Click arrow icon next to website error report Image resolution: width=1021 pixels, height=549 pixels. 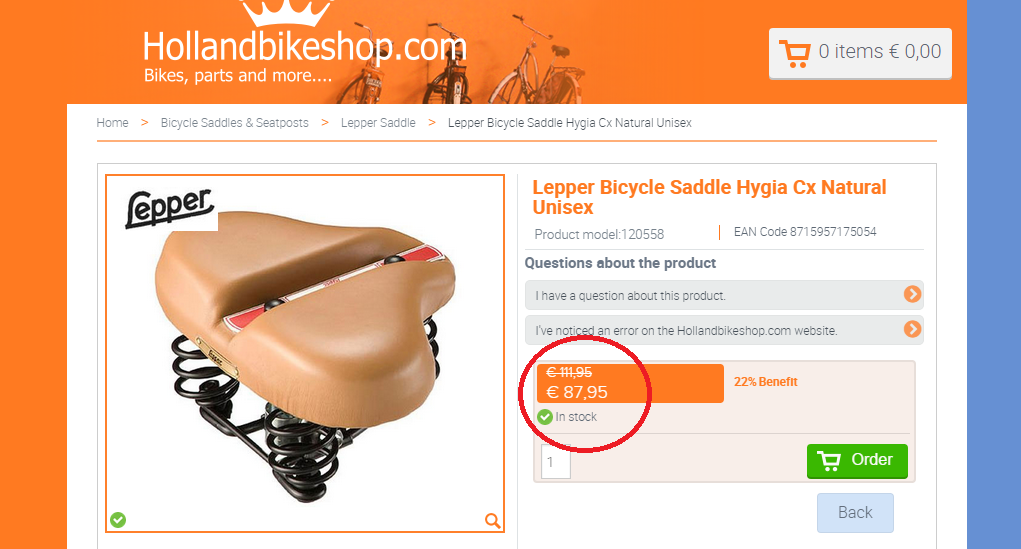(912, 329)
